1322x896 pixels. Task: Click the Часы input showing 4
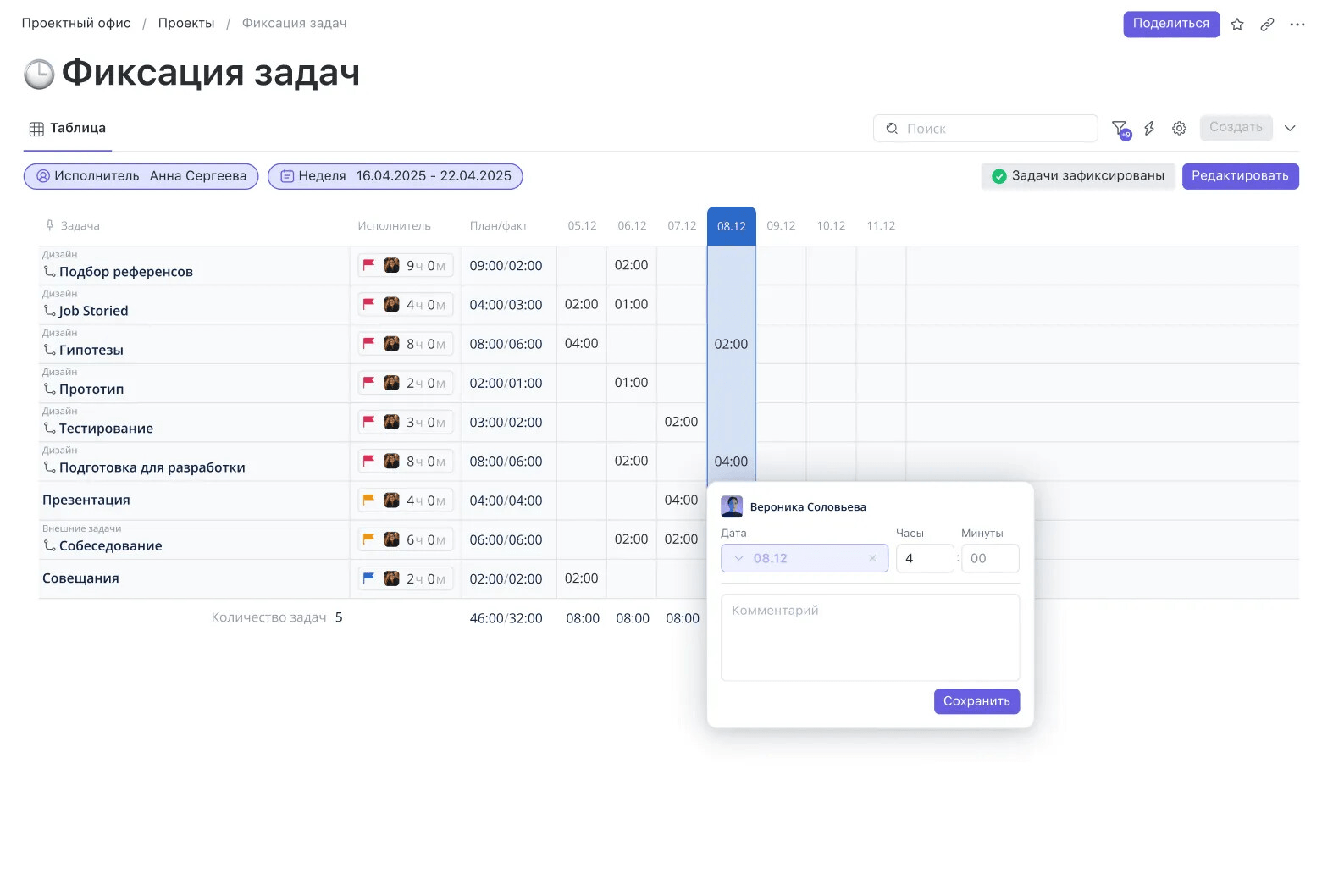(x=925, y=558)
